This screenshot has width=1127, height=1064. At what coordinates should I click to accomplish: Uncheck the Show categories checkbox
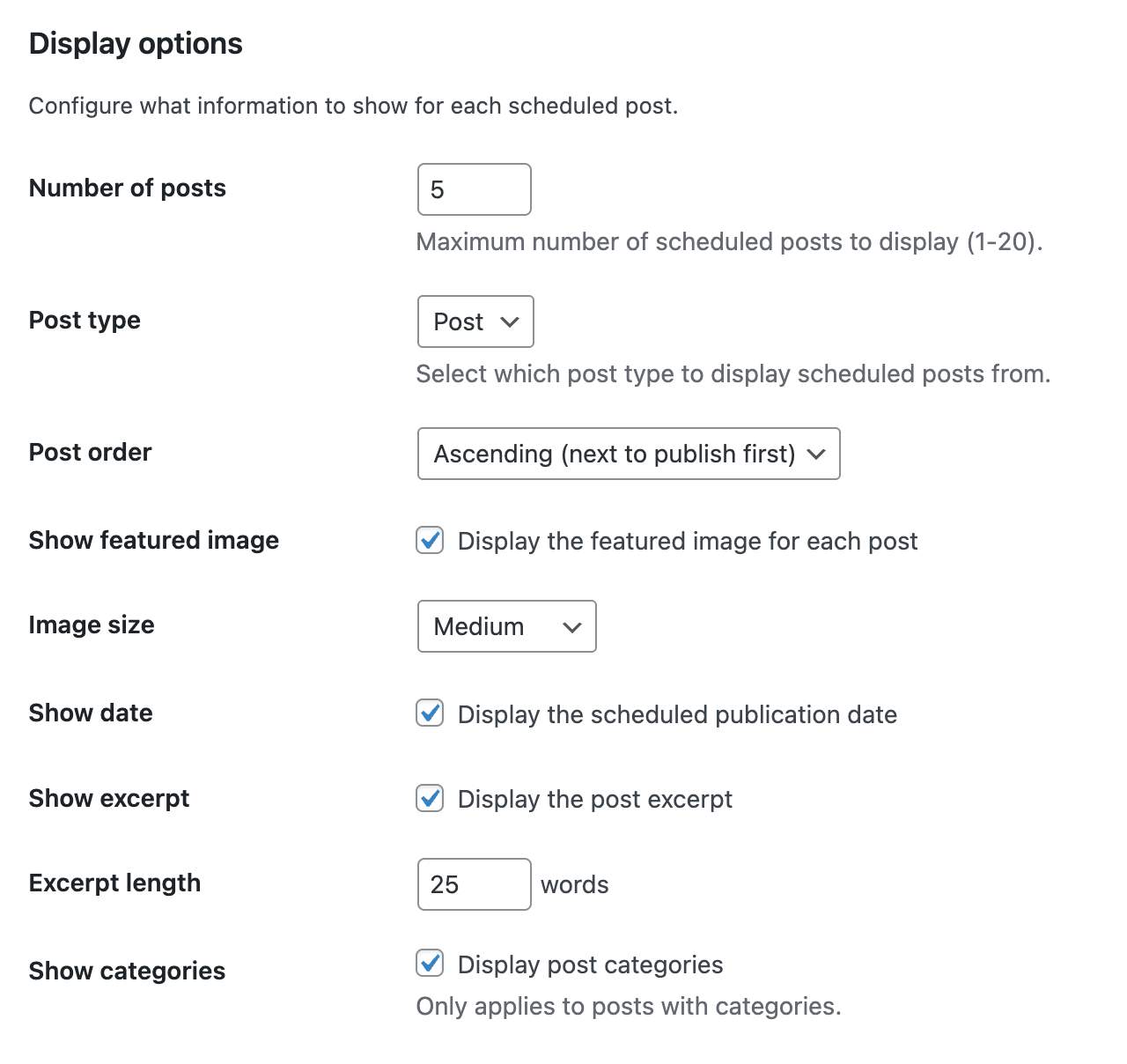[x=430, y=964]
